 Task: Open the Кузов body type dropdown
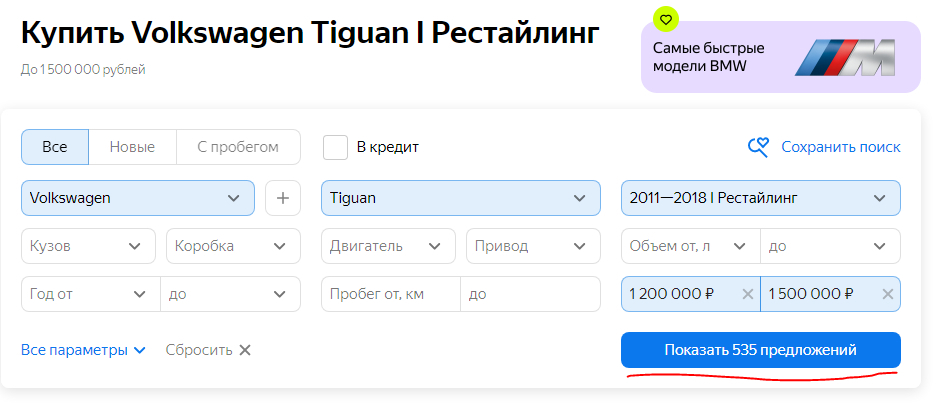88,246
